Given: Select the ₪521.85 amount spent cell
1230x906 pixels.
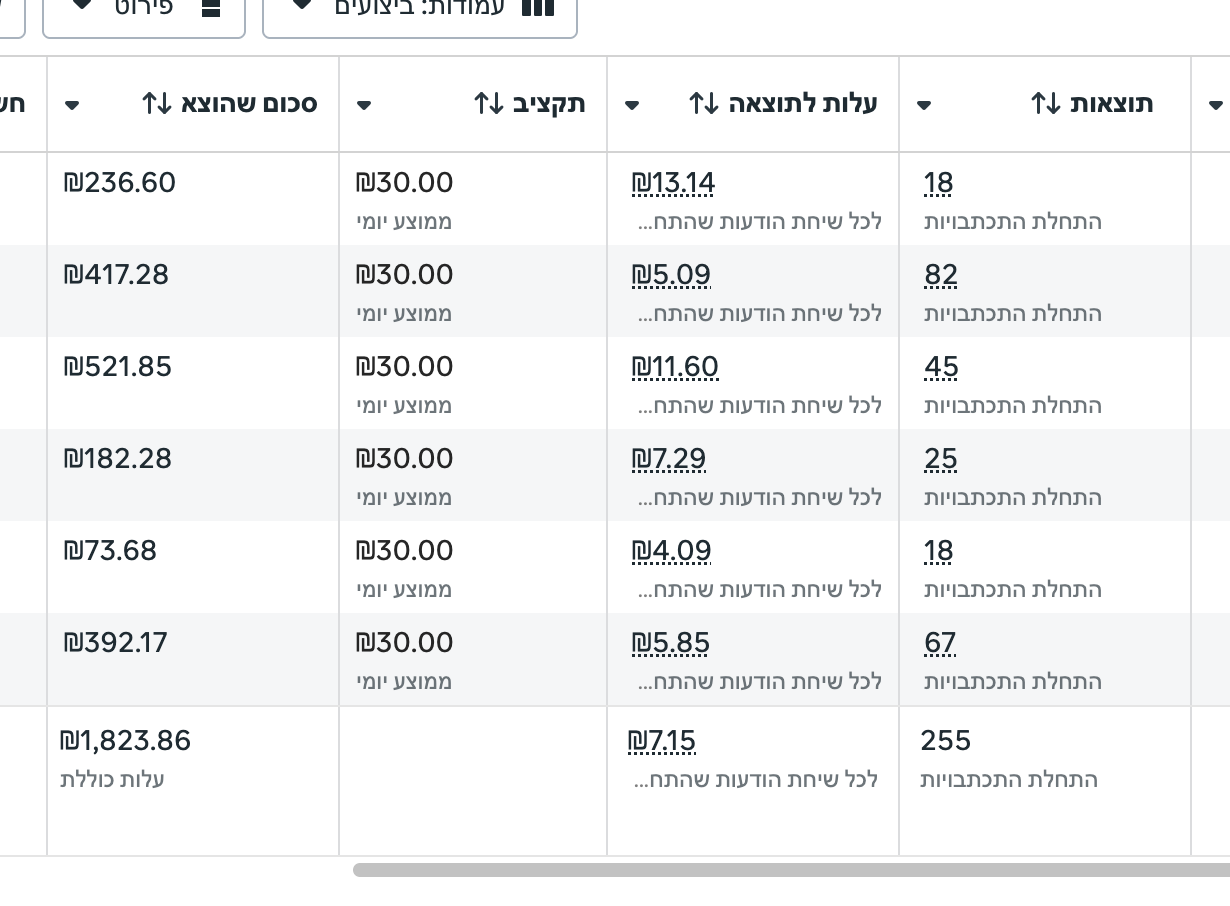Looking at the screenshot, I should 118,367.
